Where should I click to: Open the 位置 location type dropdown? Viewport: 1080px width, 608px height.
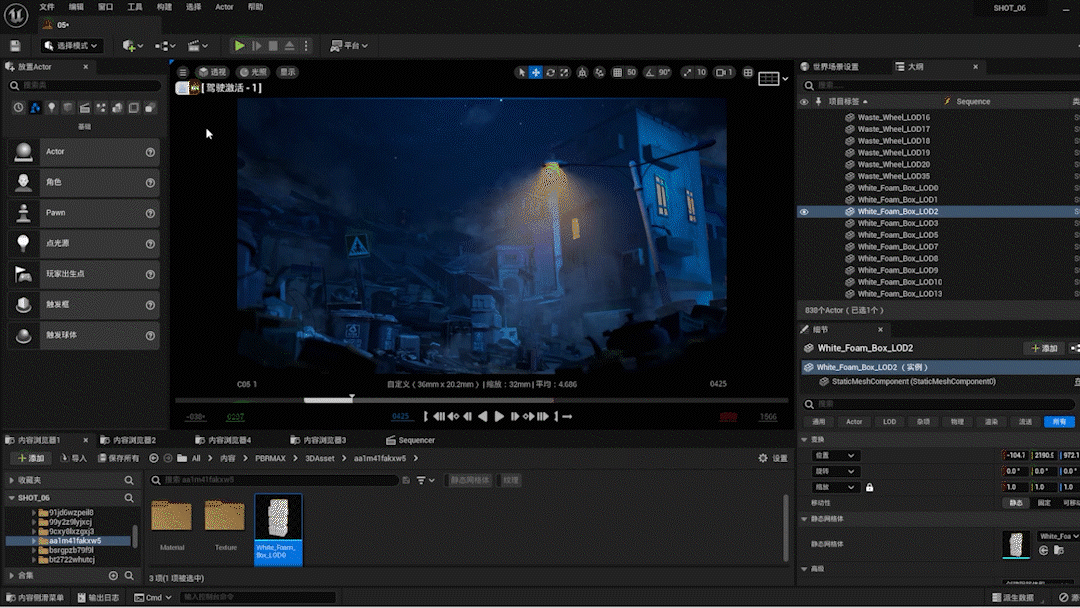pyautogui.click(x=834, y=456)
